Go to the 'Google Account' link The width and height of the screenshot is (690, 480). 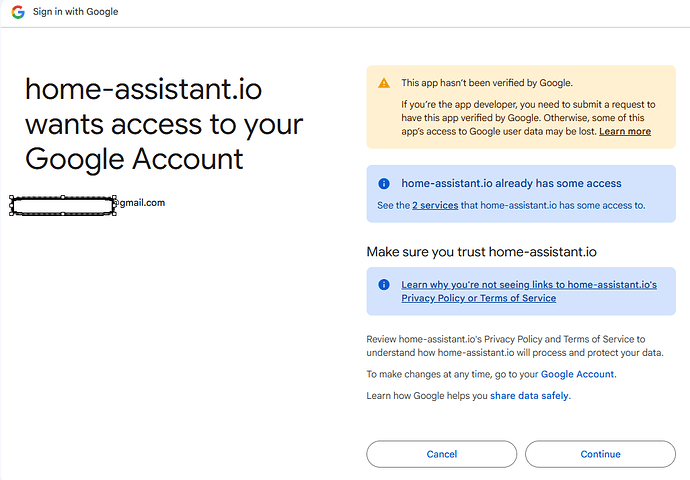pos(578,374)
